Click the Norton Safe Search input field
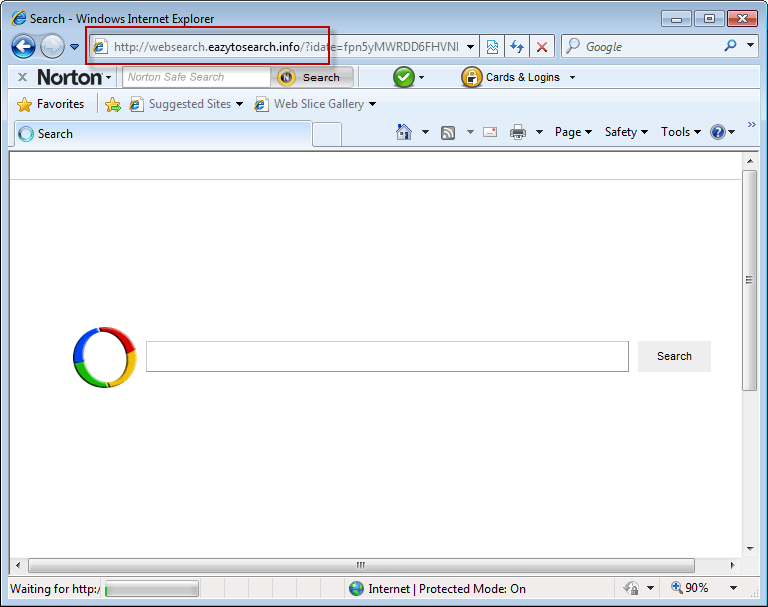Image resolution: width=768 pixels, height=607 pixels. [196, 77]
